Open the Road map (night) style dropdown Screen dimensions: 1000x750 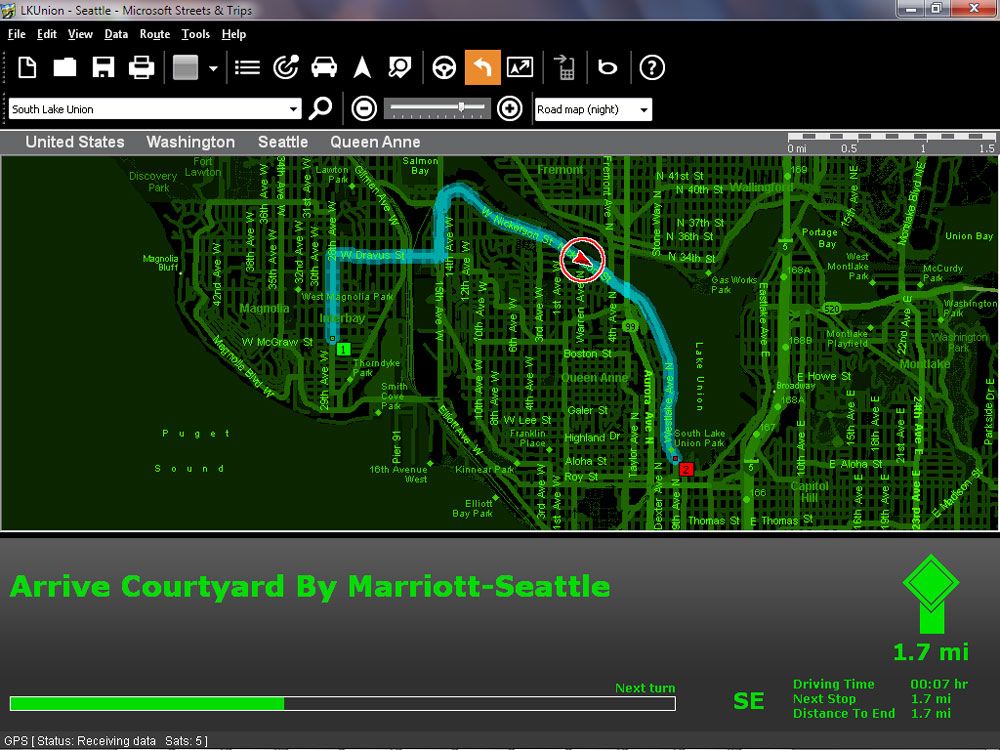click(x=592, y=109)
